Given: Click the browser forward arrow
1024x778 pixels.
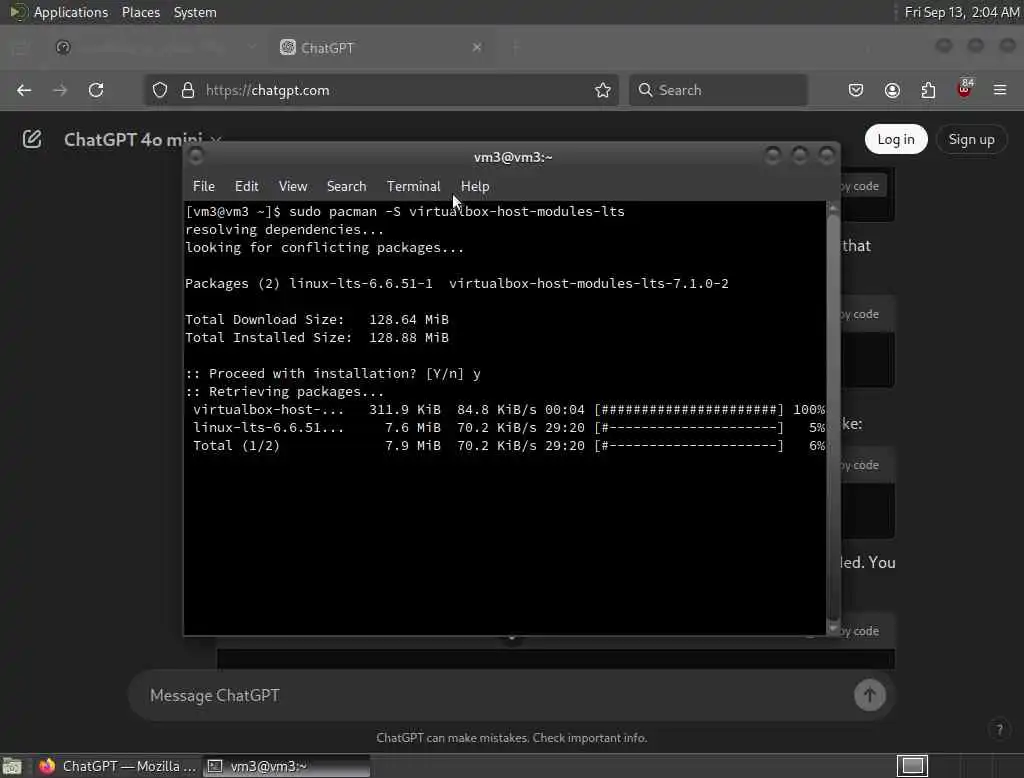Looking at the screenshot, I should [60, 90].
